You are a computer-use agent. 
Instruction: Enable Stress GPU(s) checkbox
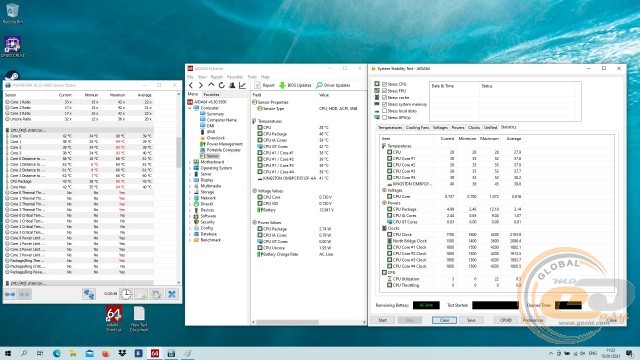[x=384, y=118]
